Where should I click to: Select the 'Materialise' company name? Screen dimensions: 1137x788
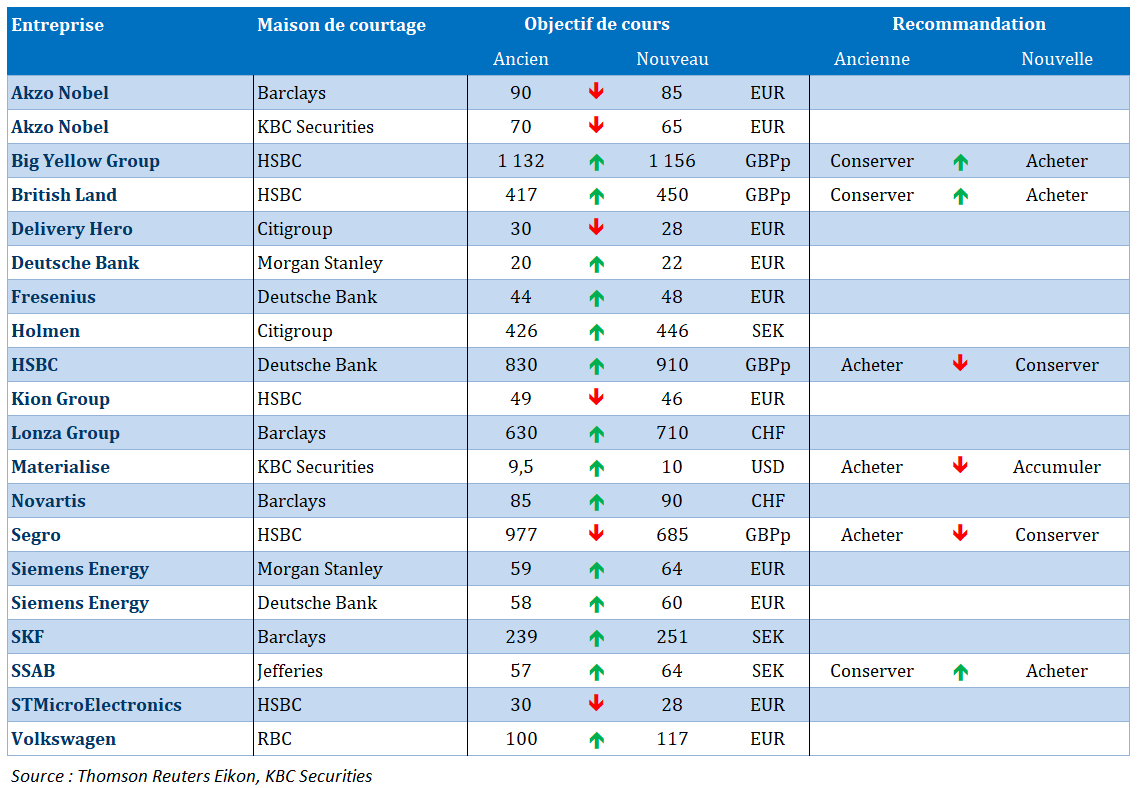point(60,467)
